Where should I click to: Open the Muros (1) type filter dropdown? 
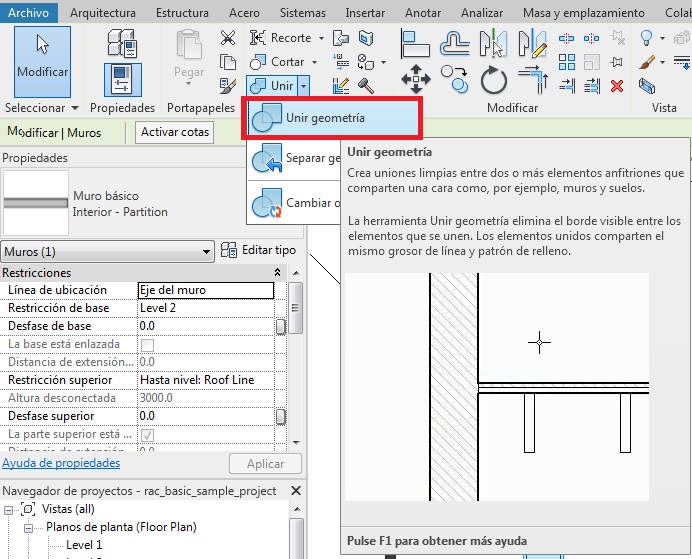click(x=108, y=251)
